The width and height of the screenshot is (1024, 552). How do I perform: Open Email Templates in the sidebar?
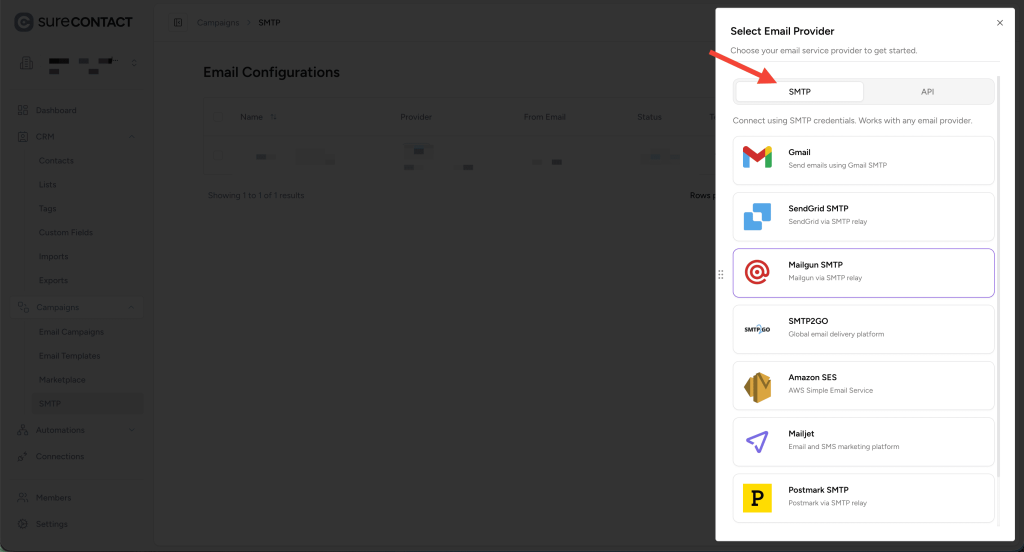69,356
